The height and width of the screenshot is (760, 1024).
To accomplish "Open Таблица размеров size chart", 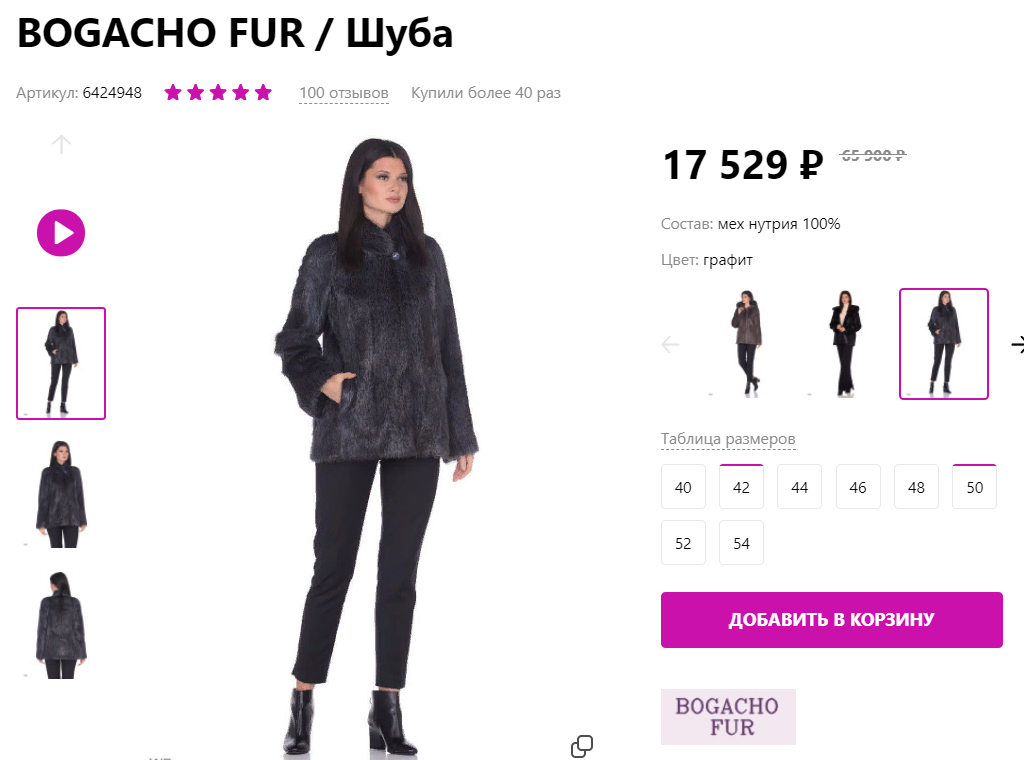I will tap(728, 439).
